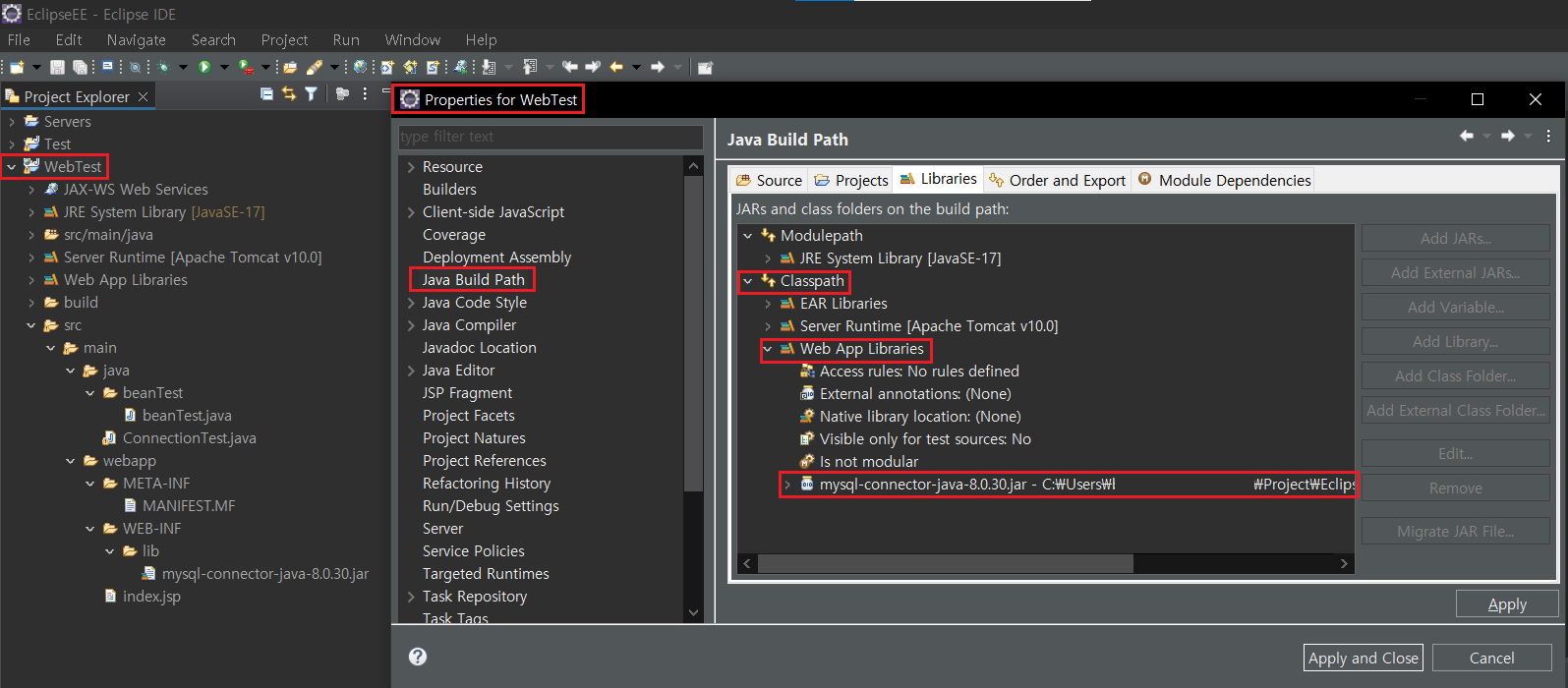Screen dimensions: 1568x688
Task: Click the type filter text field
Action: (551, 137)
